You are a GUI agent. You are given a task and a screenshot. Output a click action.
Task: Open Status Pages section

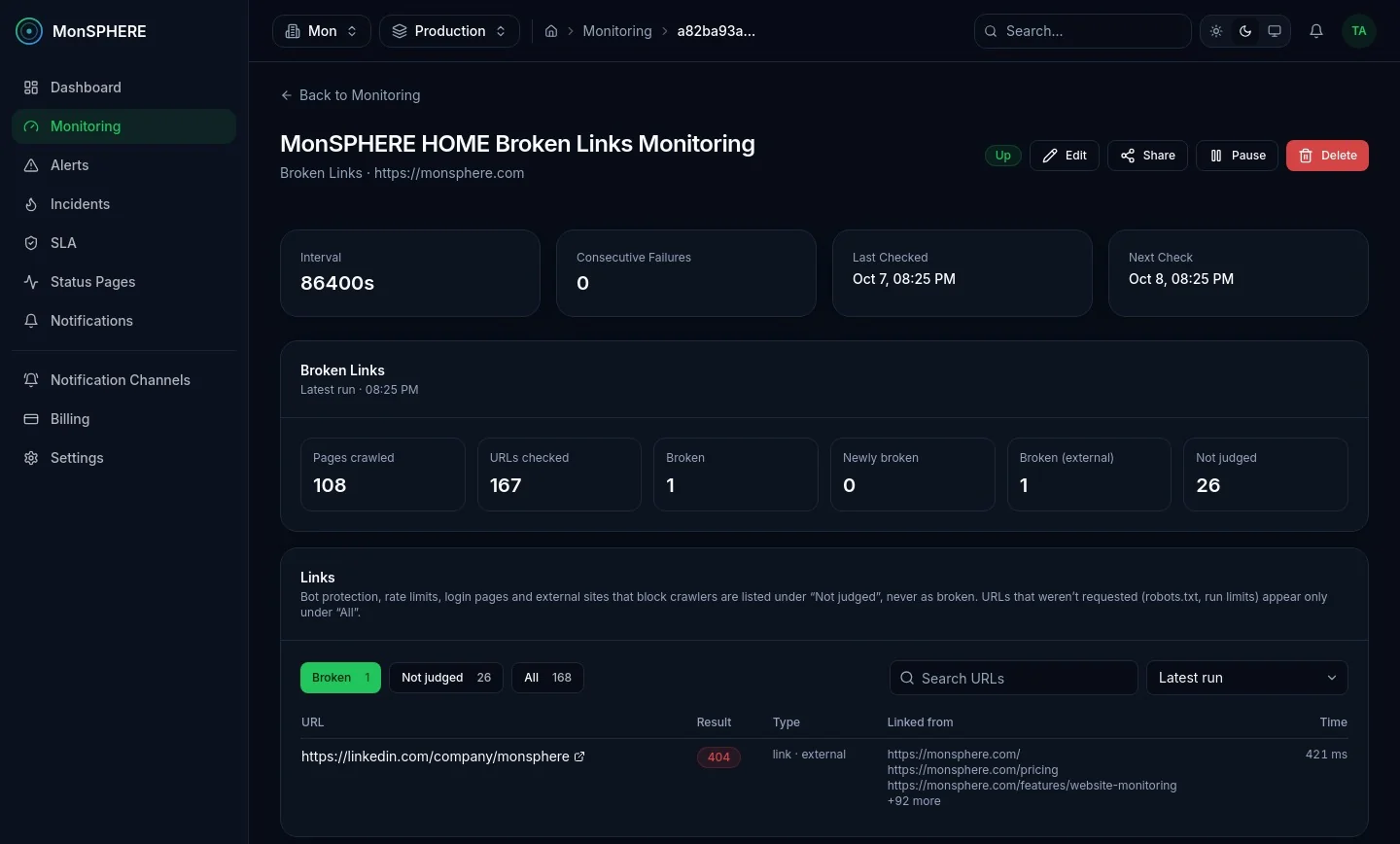123,282
